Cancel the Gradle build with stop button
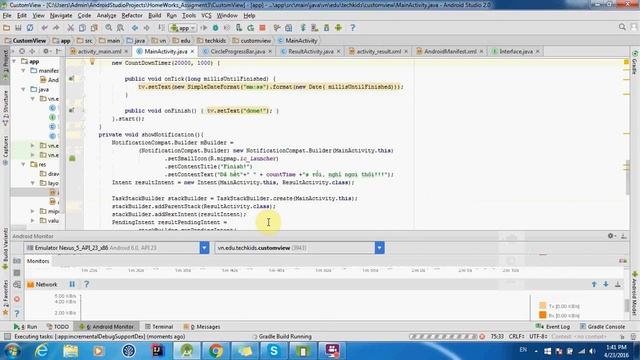The height and width of the screenshot is (360, 640). (x=482, y=337)
